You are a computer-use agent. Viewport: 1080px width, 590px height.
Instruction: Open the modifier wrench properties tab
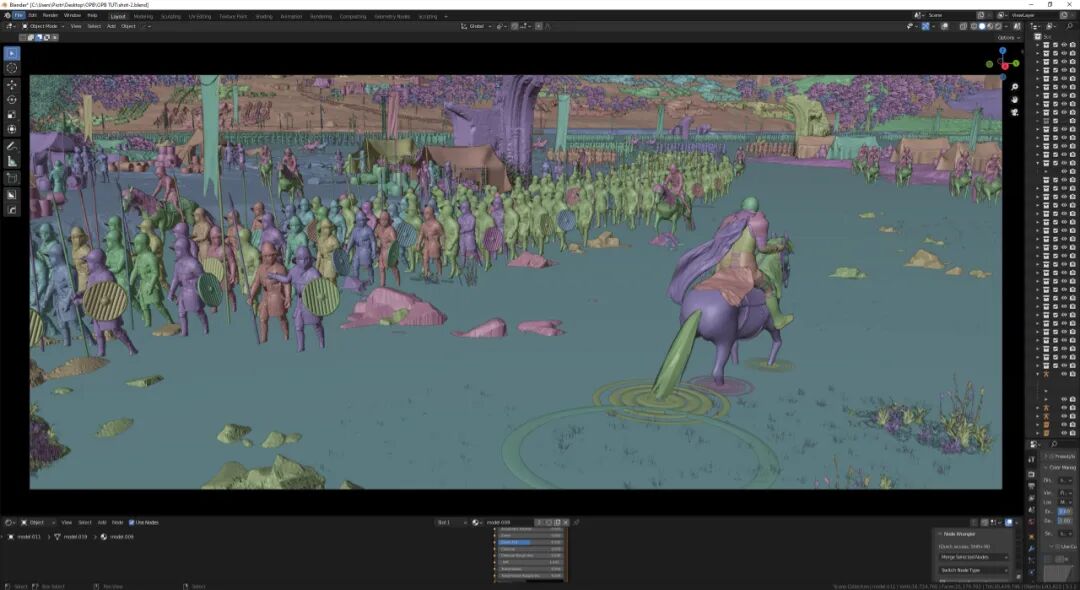[1031, 549]
